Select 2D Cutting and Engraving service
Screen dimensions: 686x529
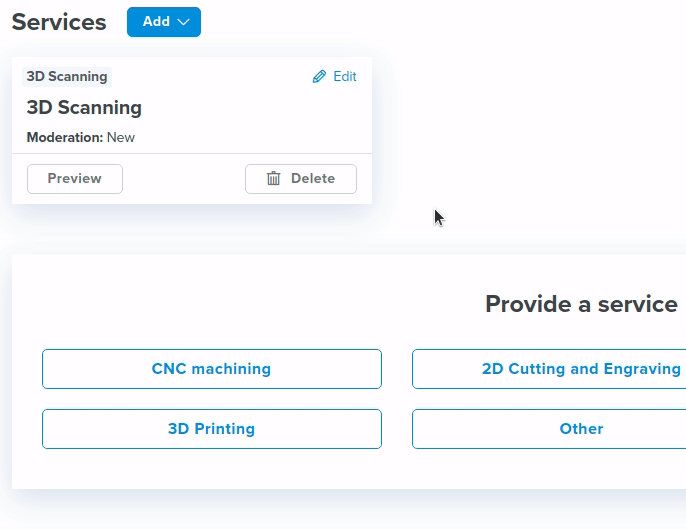pos(549,369)
